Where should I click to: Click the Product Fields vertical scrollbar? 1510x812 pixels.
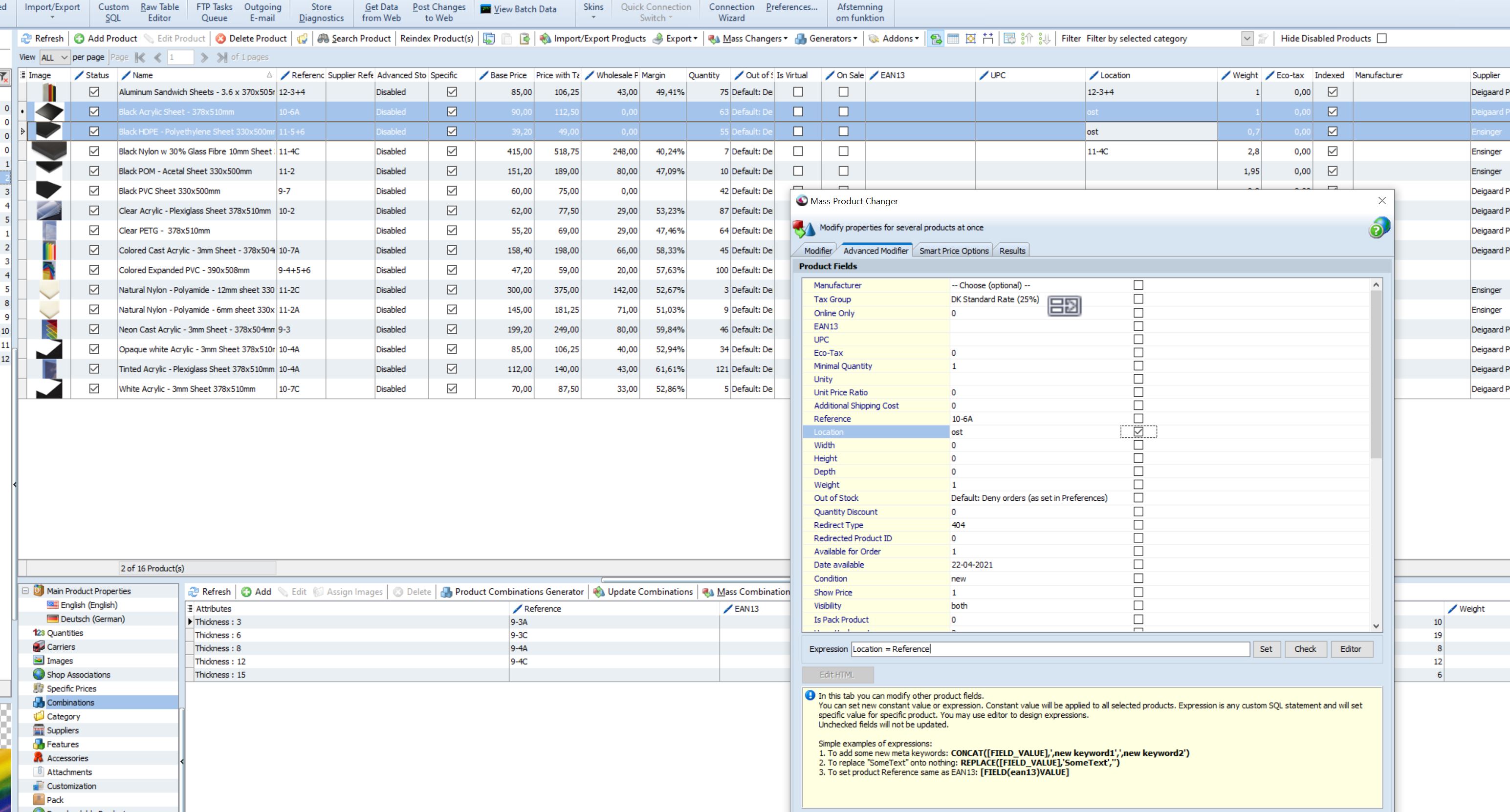click(x=1376, y=375)
